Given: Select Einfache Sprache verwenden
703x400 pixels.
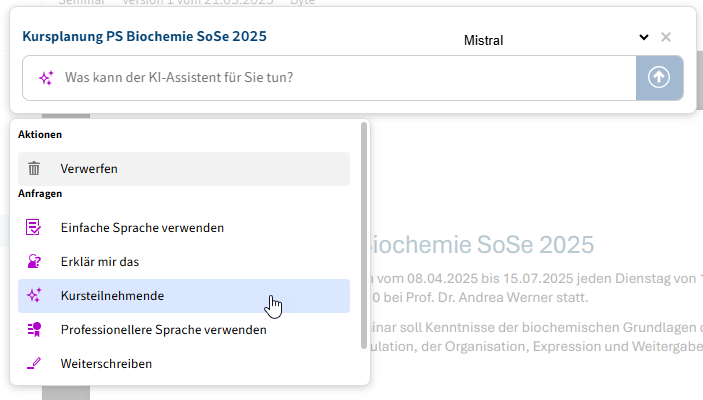Looking at the screenshot, I should click(x=184, y=228).
